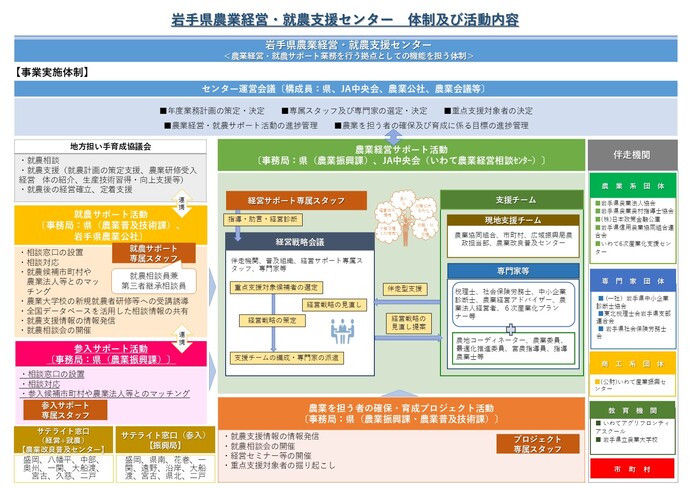Click the 現地支援チーム header
This screenshot has width=690, height=488.
coord(513,220)
